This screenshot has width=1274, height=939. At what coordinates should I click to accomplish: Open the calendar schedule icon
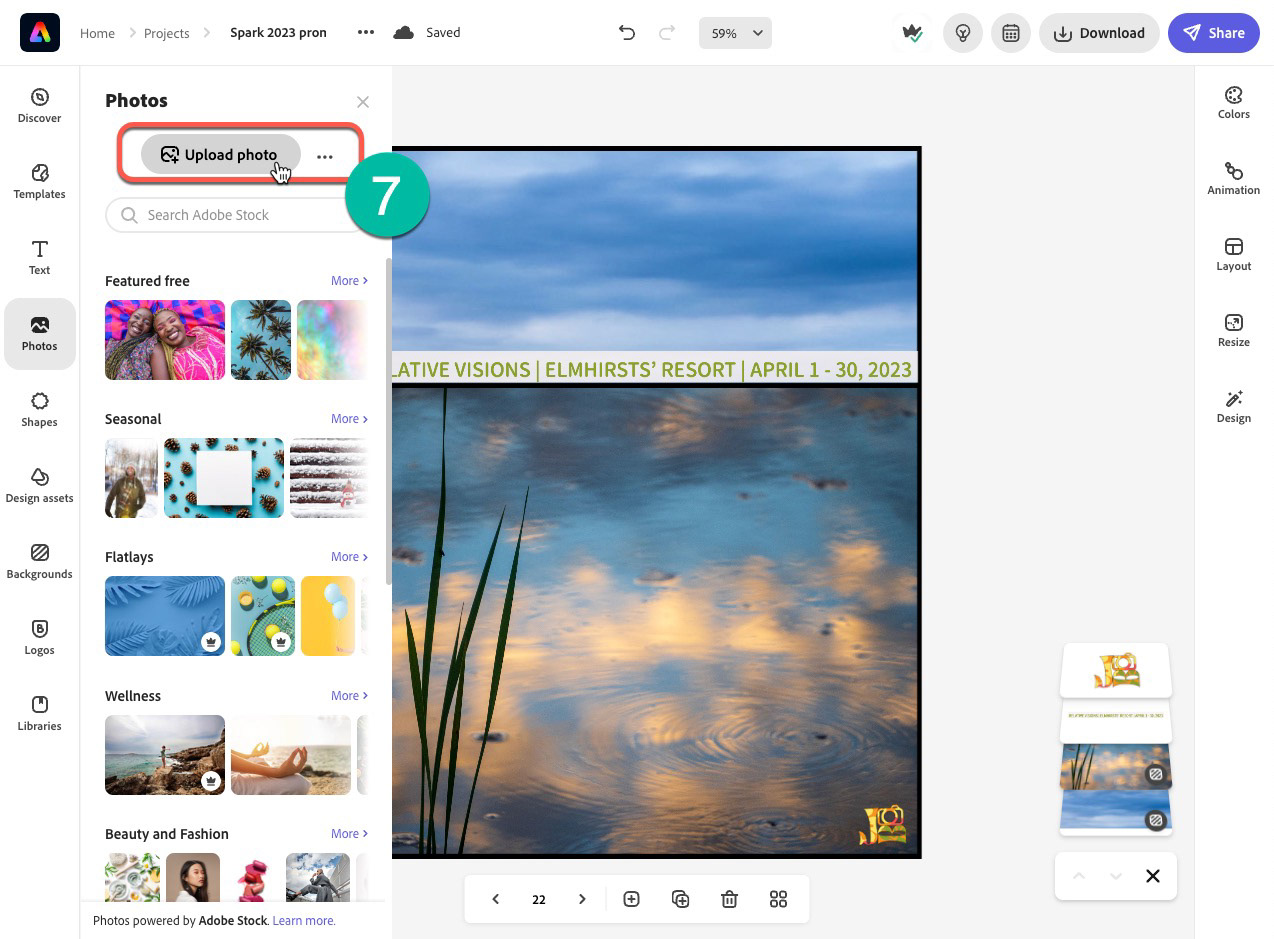click(1011, 33)
